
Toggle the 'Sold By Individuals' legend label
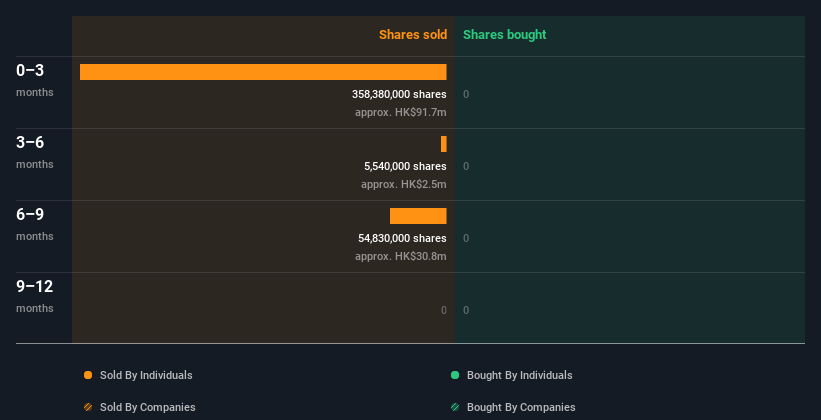coord(146,375)
